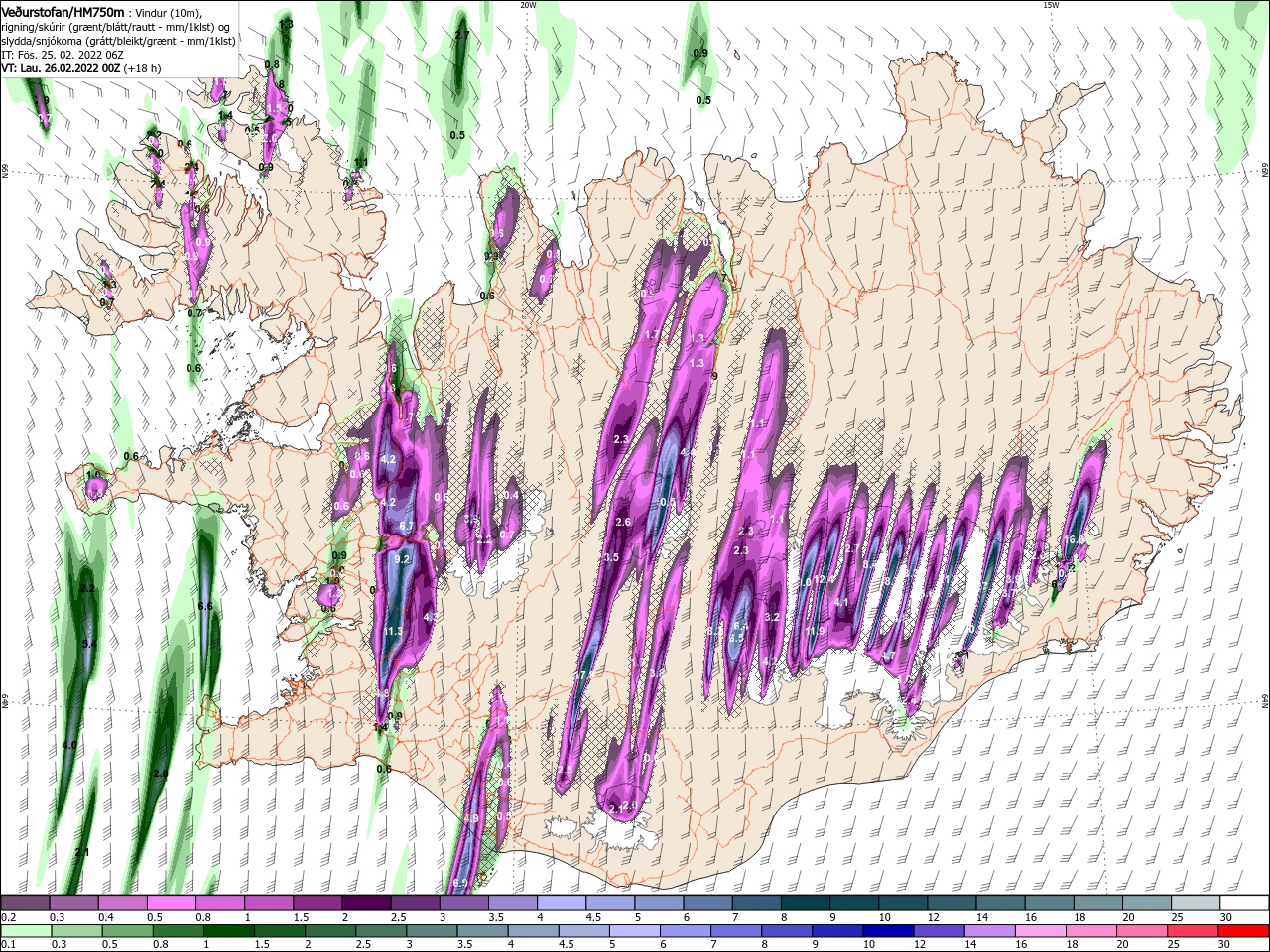Click the 11.3 precipitation value on the map
This screenshot has width=1270, height=952.
393,631
